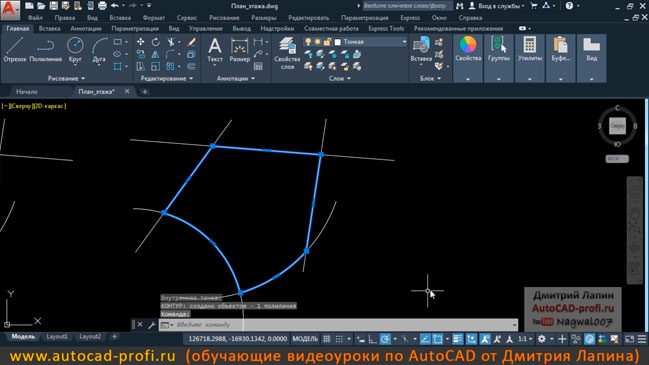This screenshot has width=649, height=365.
Task: Expand the Рисование panel
Action: pyautogui.click(x=66, y=78)
